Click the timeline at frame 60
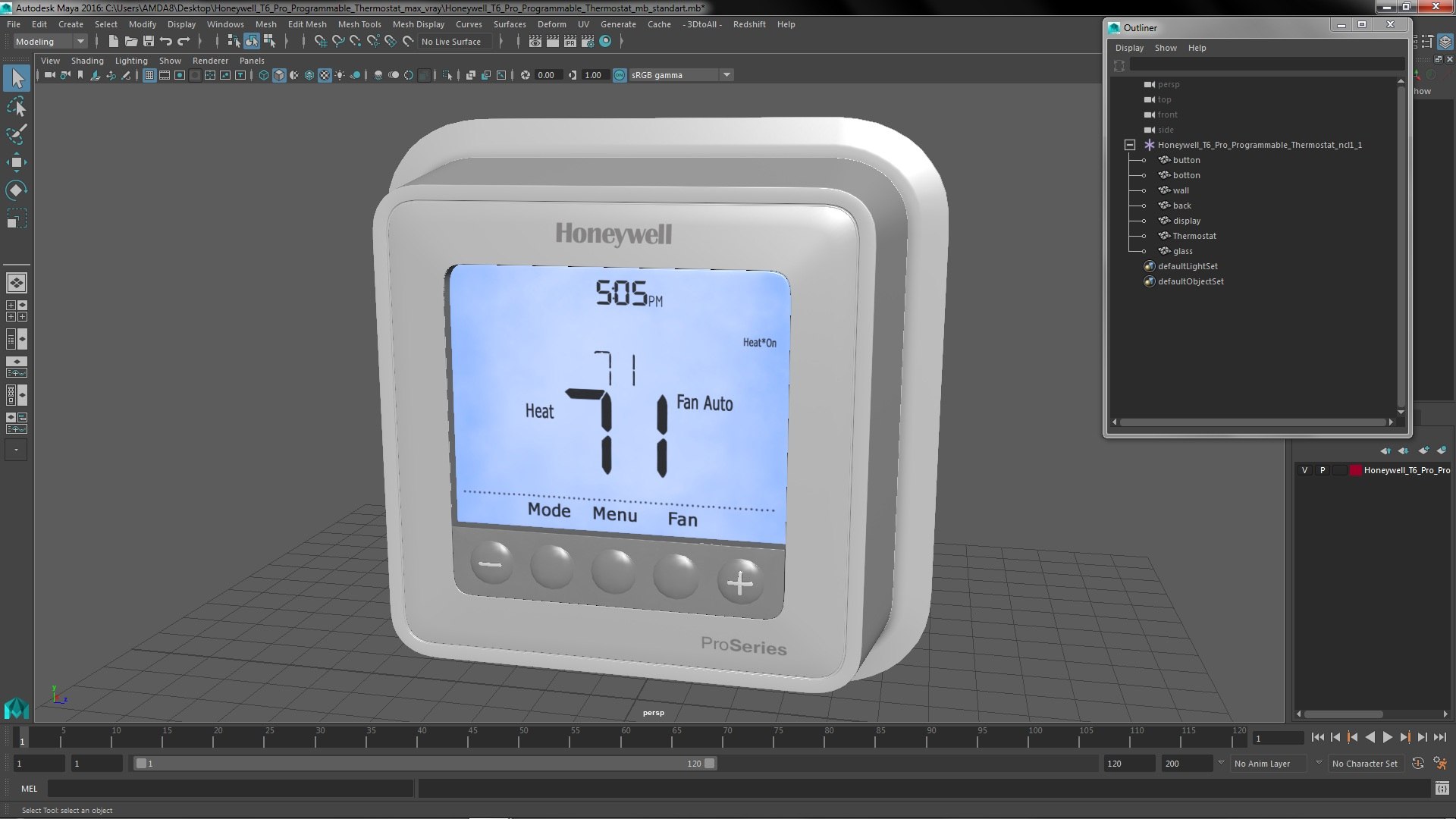 tap(626, 737)
